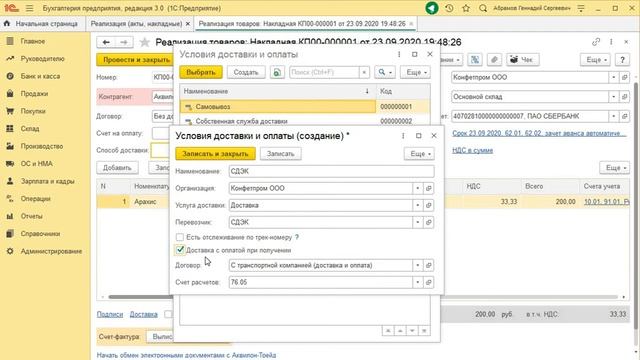Click Записать и закрыть button
The image size is (640, 360).
pyautogui.click(x=216, y=154)
